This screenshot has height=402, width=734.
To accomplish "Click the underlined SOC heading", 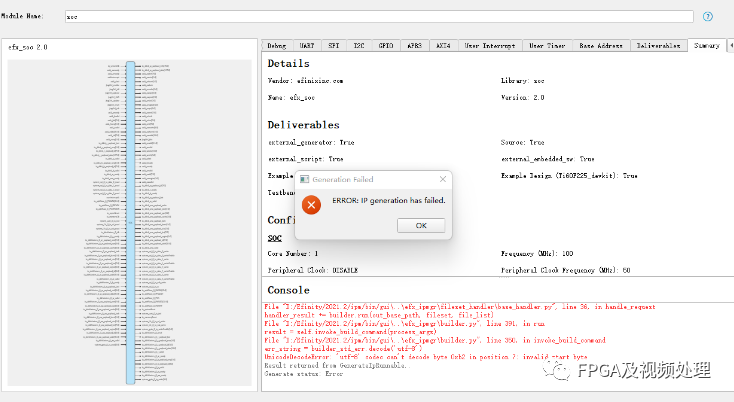I will click(275, 238).
